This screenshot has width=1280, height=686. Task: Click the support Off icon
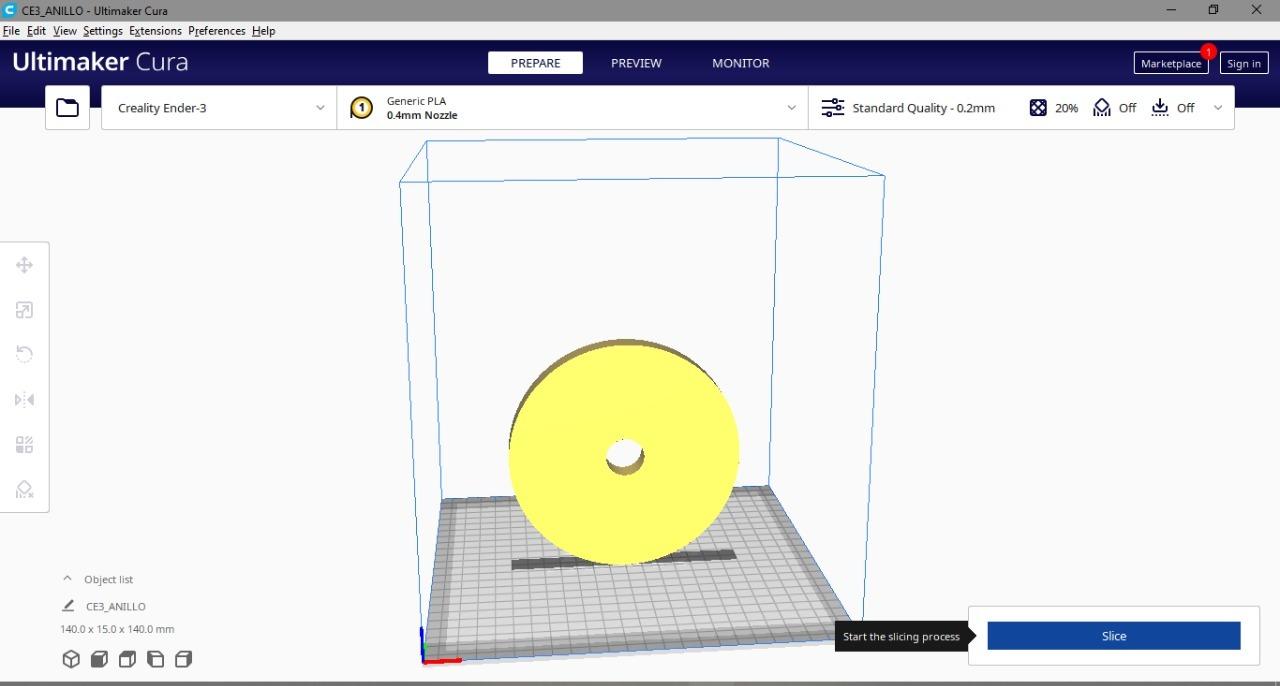(x=1101, y=108)
